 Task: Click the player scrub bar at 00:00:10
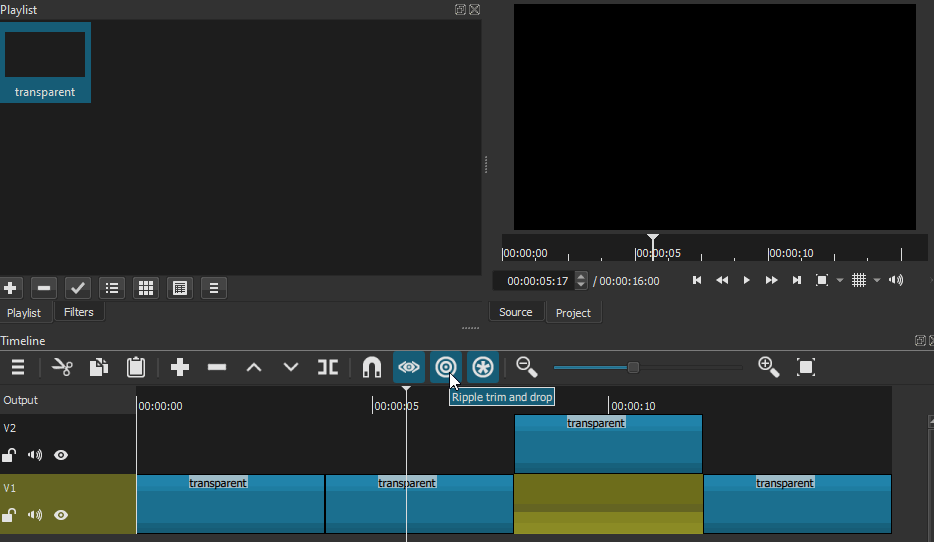tap(768, 254)
